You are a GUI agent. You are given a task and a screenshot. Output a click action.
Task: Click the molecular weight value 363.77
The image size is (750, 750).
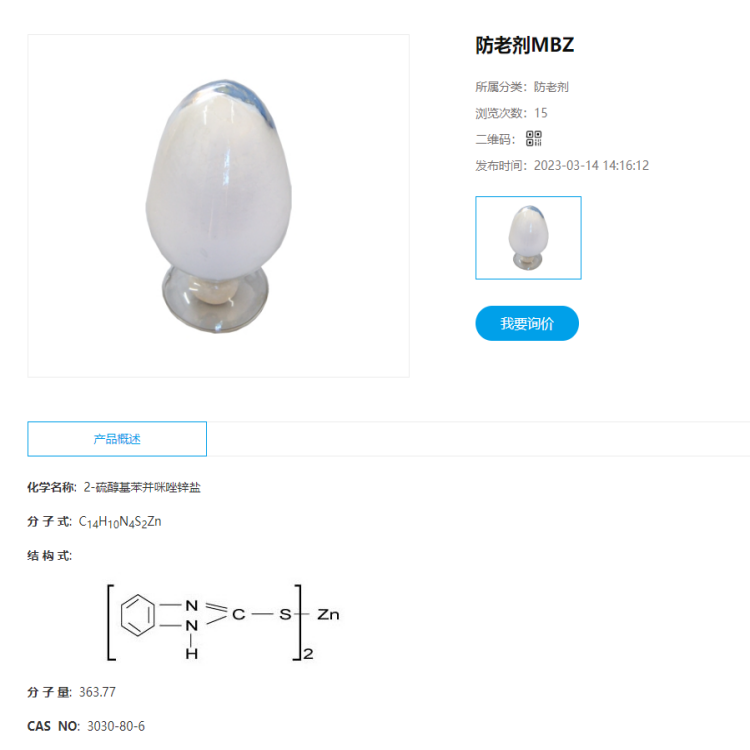97,692
